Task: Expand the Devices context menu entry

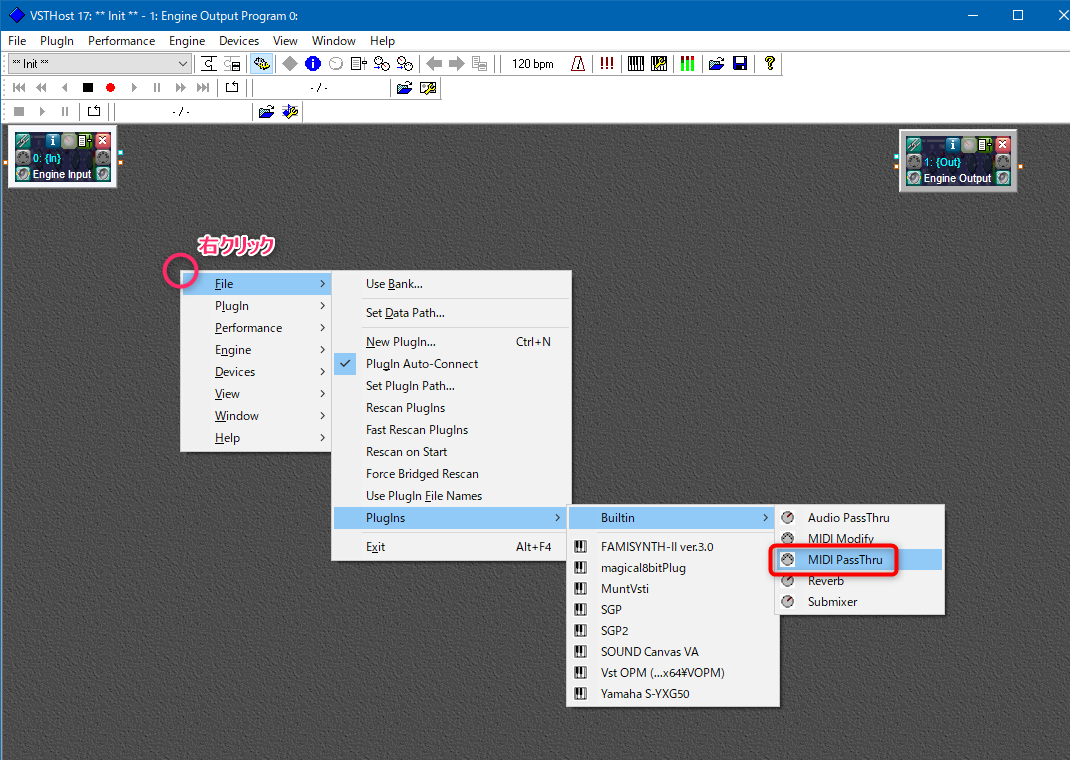Action: [x=256, y=372]
